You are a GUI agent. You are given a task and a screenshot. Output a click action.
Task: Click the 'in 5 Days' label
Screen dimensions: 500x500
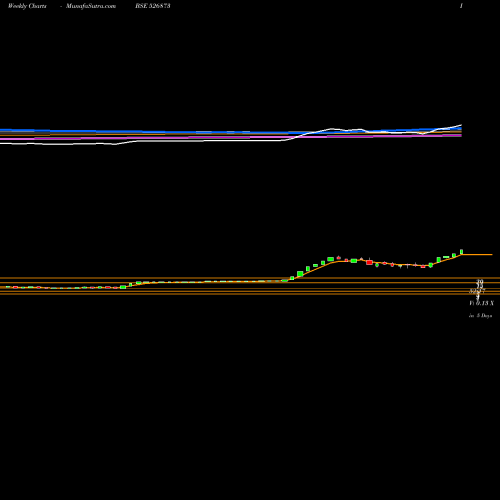(x=481, y=315)
